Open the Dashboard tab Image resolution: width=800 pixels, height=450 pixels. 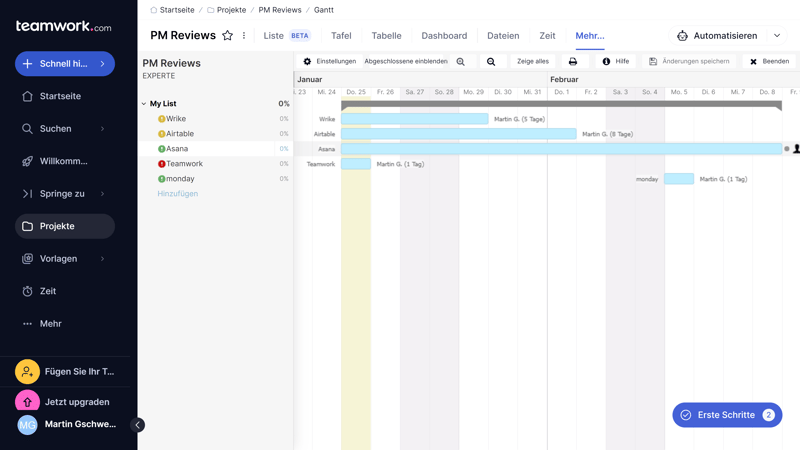point(444,36)
